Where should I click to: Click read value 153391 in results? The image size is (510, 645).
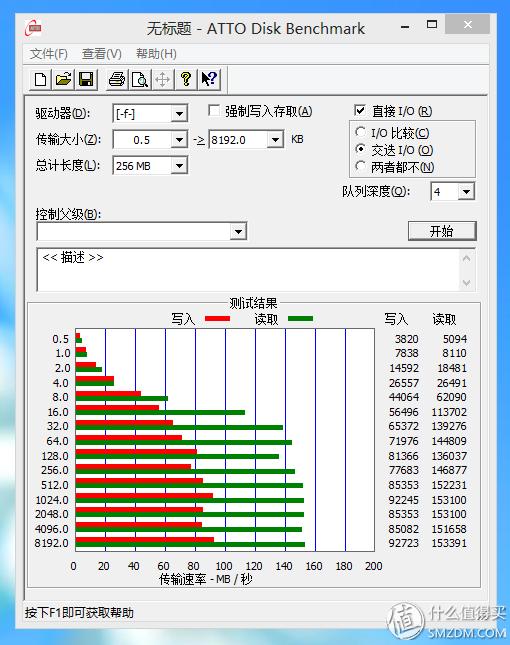[449, 543]
